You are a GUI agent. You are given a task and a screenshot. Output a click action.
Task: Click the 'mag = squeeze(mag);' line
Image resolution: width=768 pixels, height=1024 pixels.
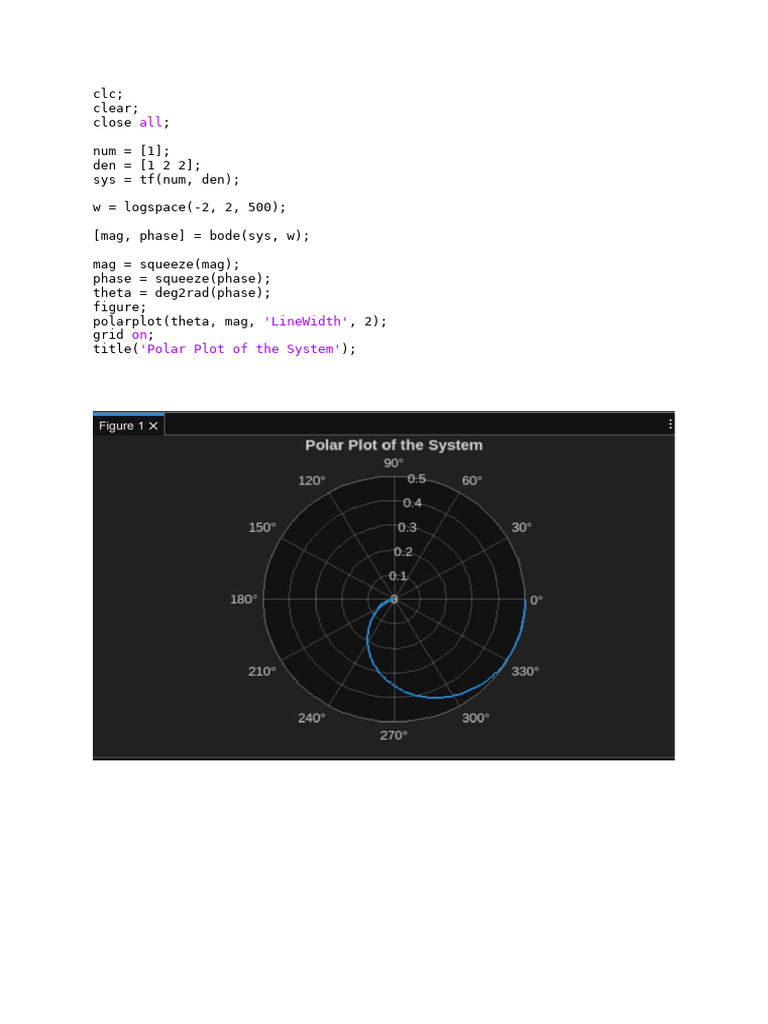[166, 264]
